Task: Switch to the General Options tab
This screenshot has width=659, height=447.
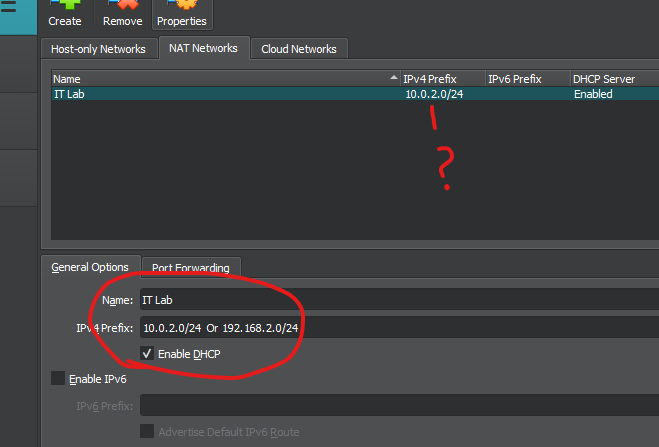Action: [90, 267]
